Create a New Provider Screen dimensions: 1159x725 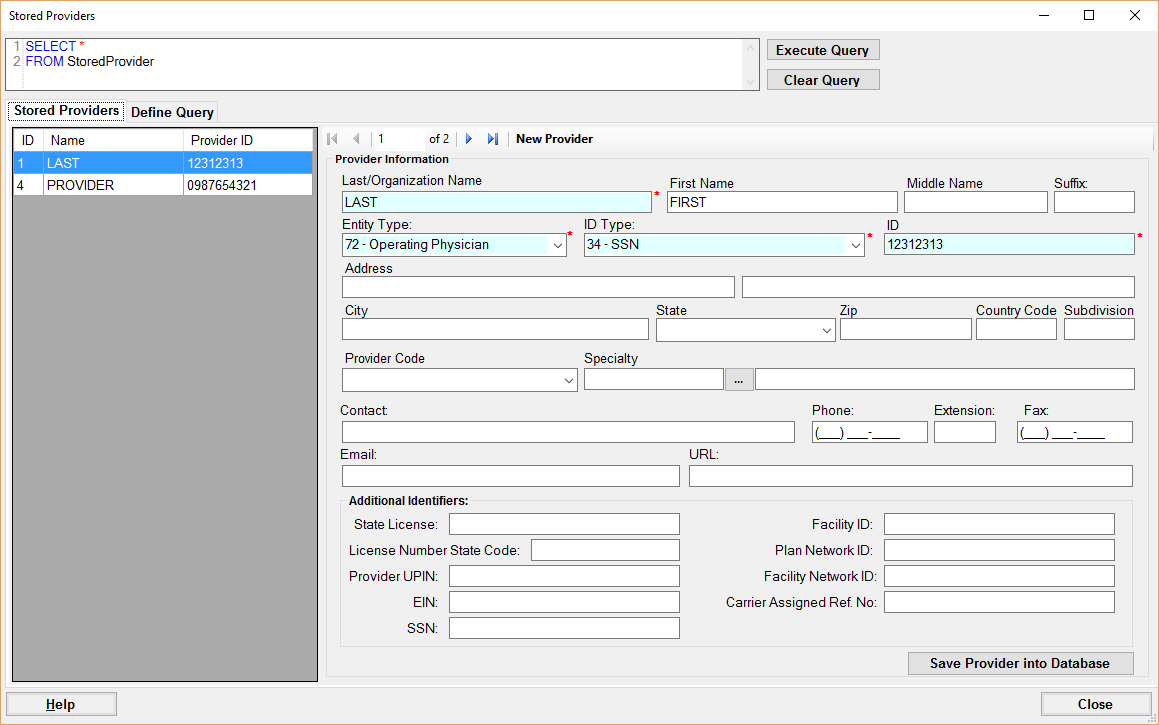[554, 139]
